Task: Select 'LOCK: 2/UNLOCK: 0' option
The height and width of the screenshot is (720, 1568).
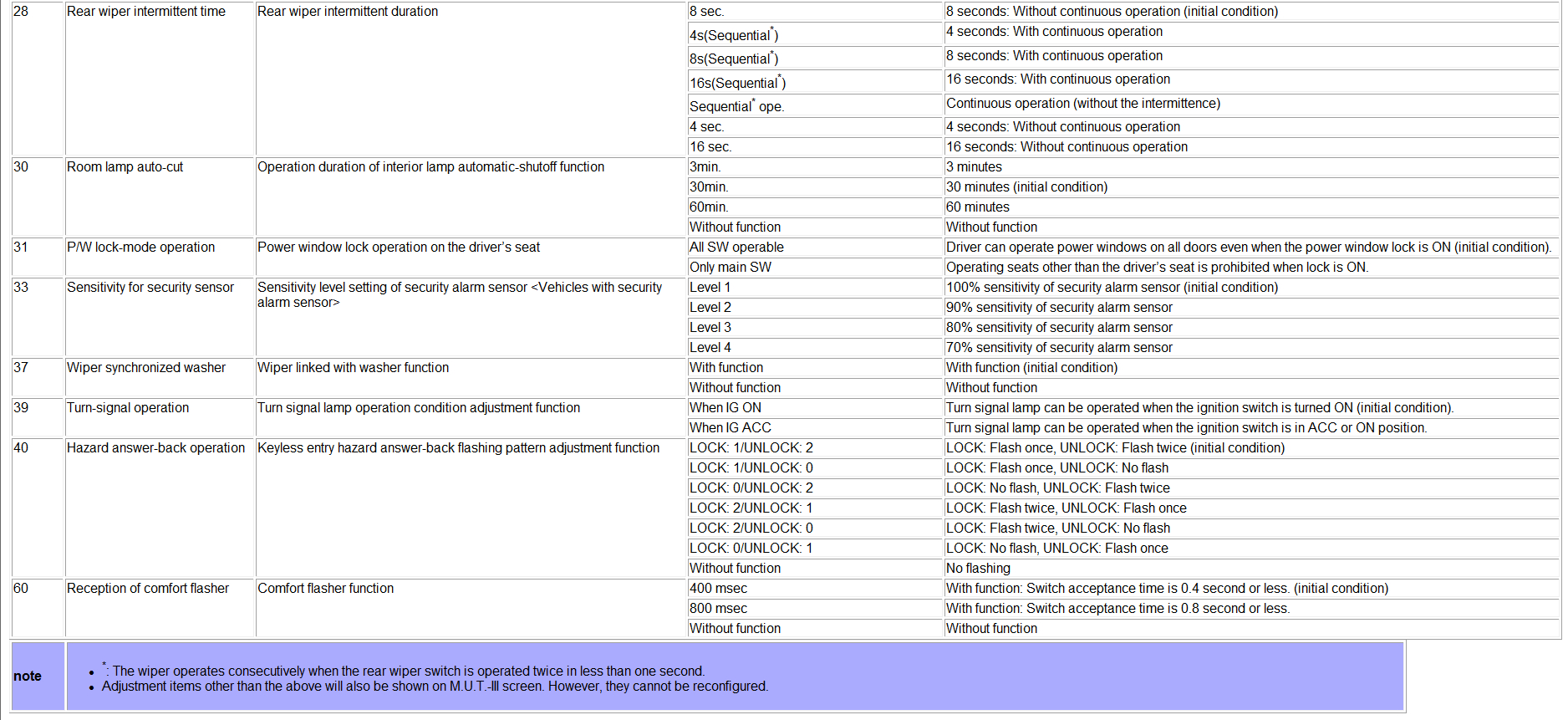Action: [x=815, y=529]
